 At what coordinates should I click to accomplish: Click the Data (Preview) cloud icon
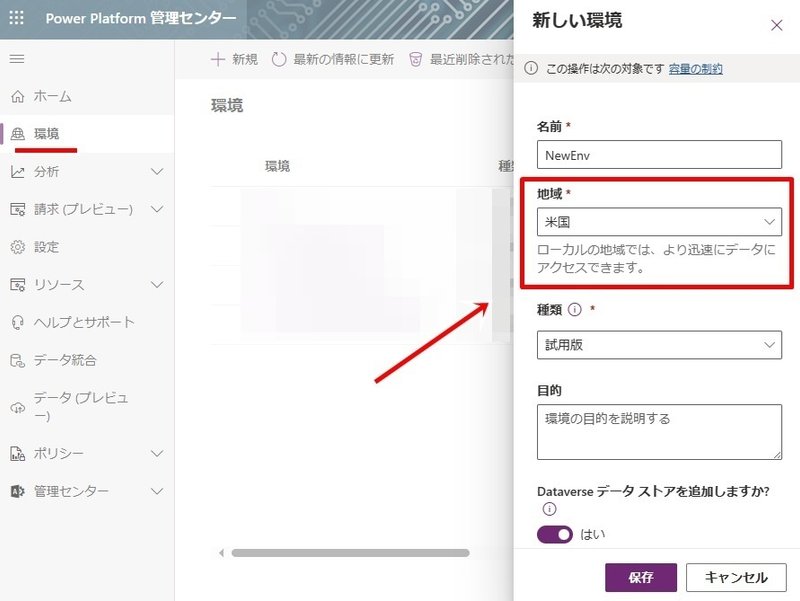click(17, 407)
